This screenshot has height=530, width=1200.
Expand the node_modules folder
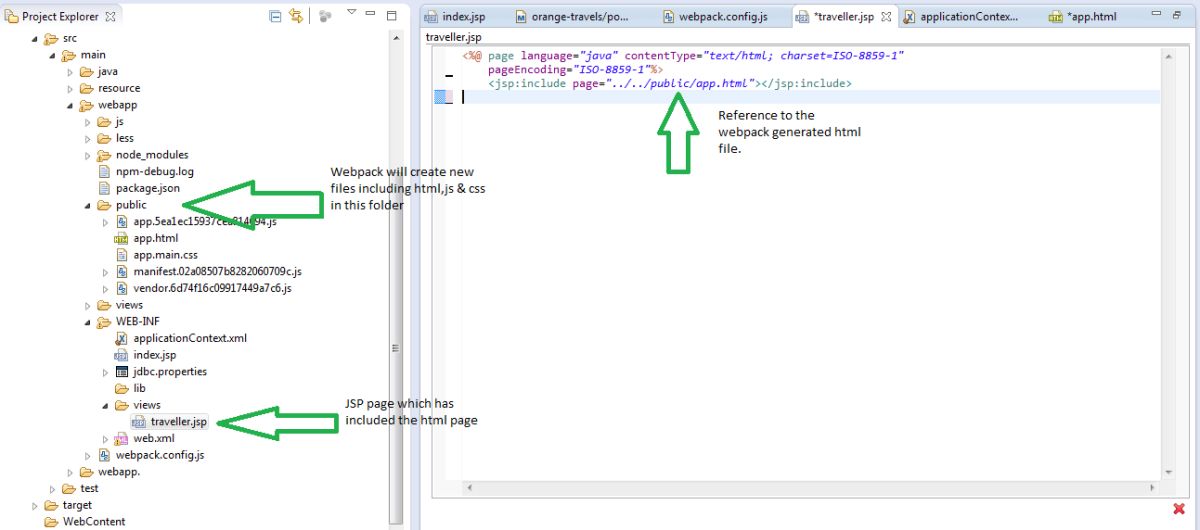(88, 155)
